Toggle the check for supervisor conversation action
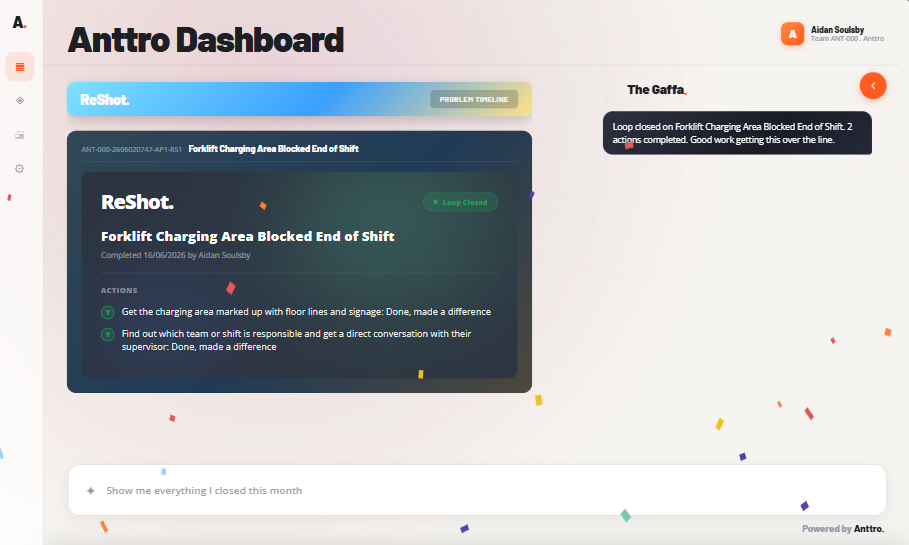Image resolution: width=909 pixels, height=545 pixels. pyautogui.click(x=108, y=335)
